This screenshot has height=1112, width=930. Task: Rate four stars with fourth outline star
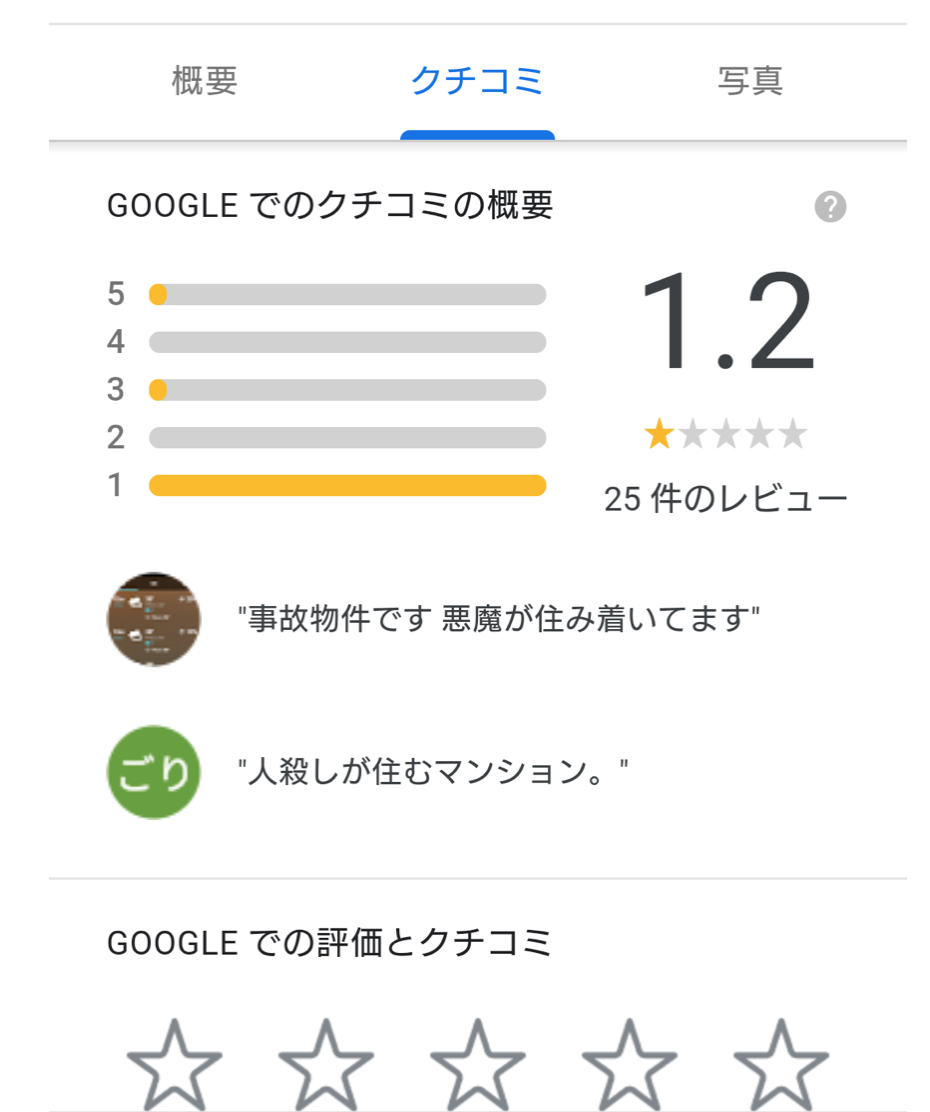click(x=629, y=1065)
